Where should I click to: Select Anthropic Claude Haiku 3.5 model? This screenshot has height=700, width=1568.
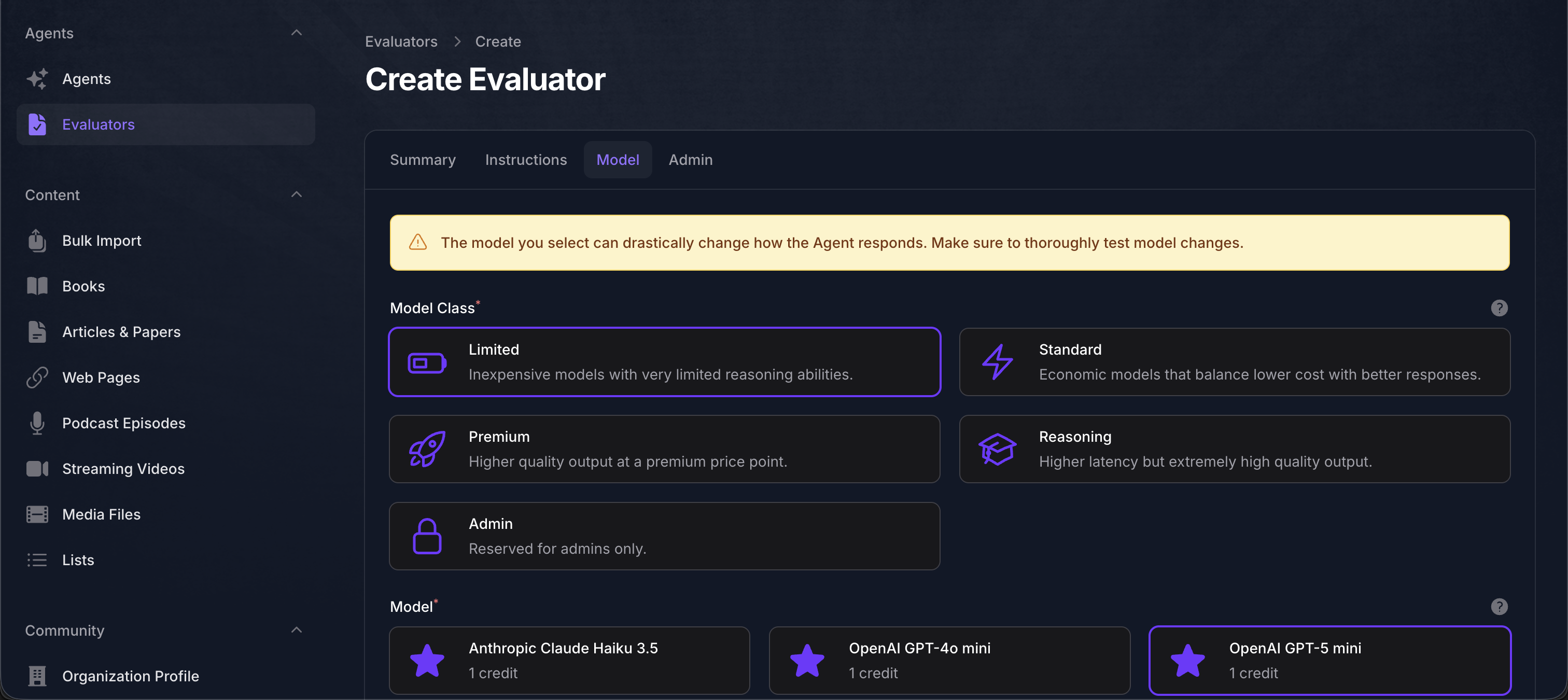click(569, 661)
